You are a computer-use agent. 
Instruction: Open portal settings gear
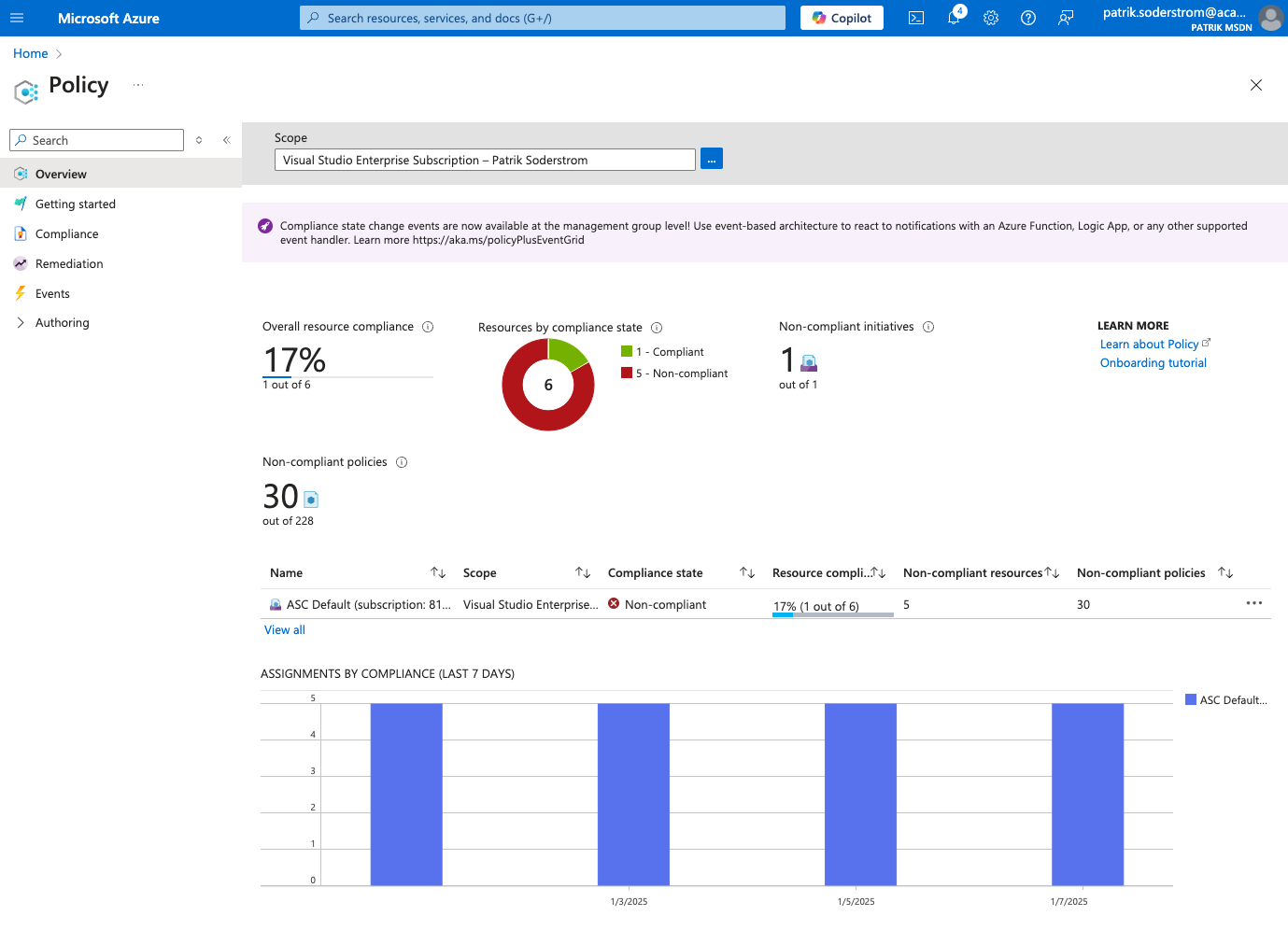click(991, 18)
